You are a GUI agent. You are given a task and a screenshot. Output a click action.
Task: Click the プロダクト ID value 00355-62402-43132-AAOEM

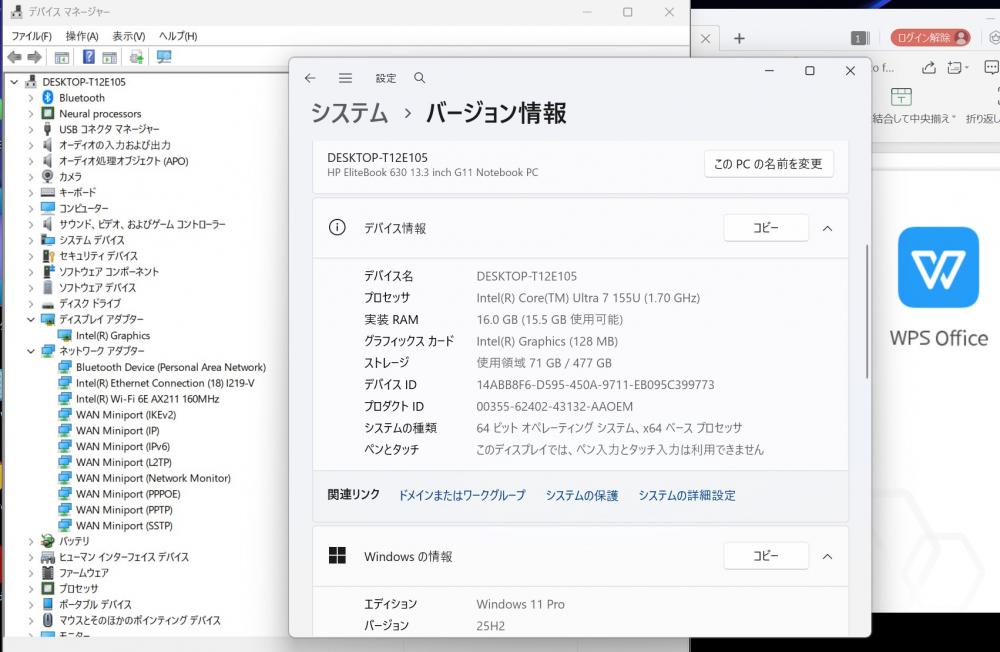(x=555, y=406)
